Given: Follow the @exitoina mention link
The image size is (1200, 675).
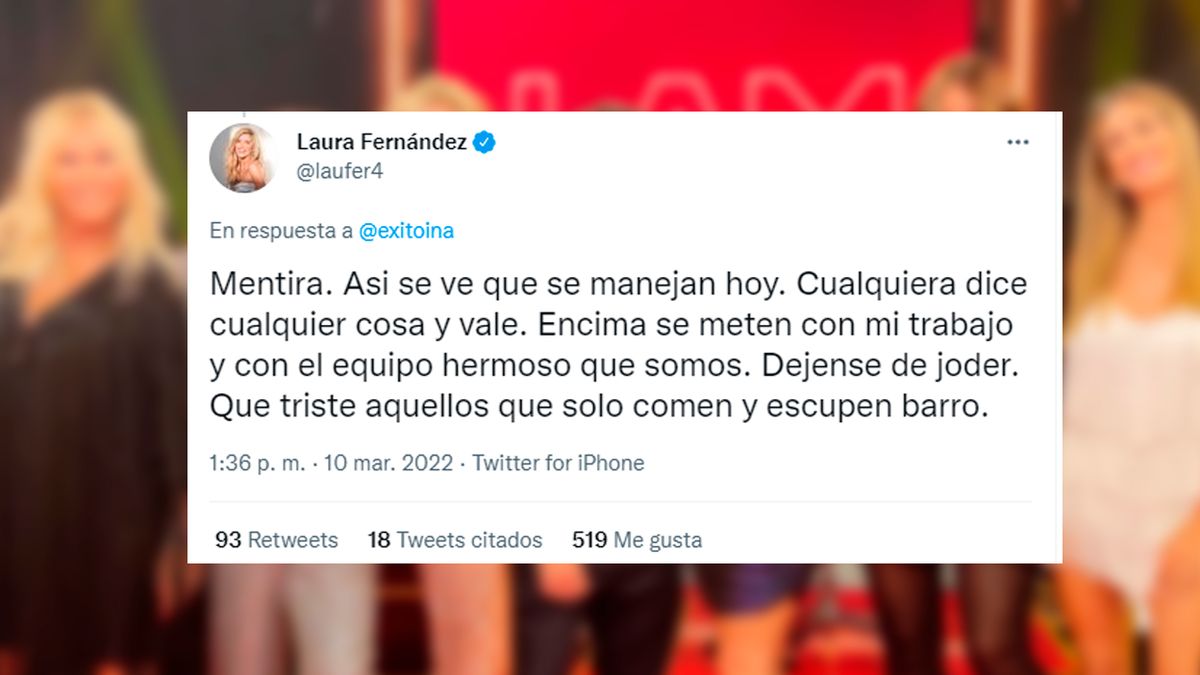Looking at the screenshot, I should click(x=406, y=231).
